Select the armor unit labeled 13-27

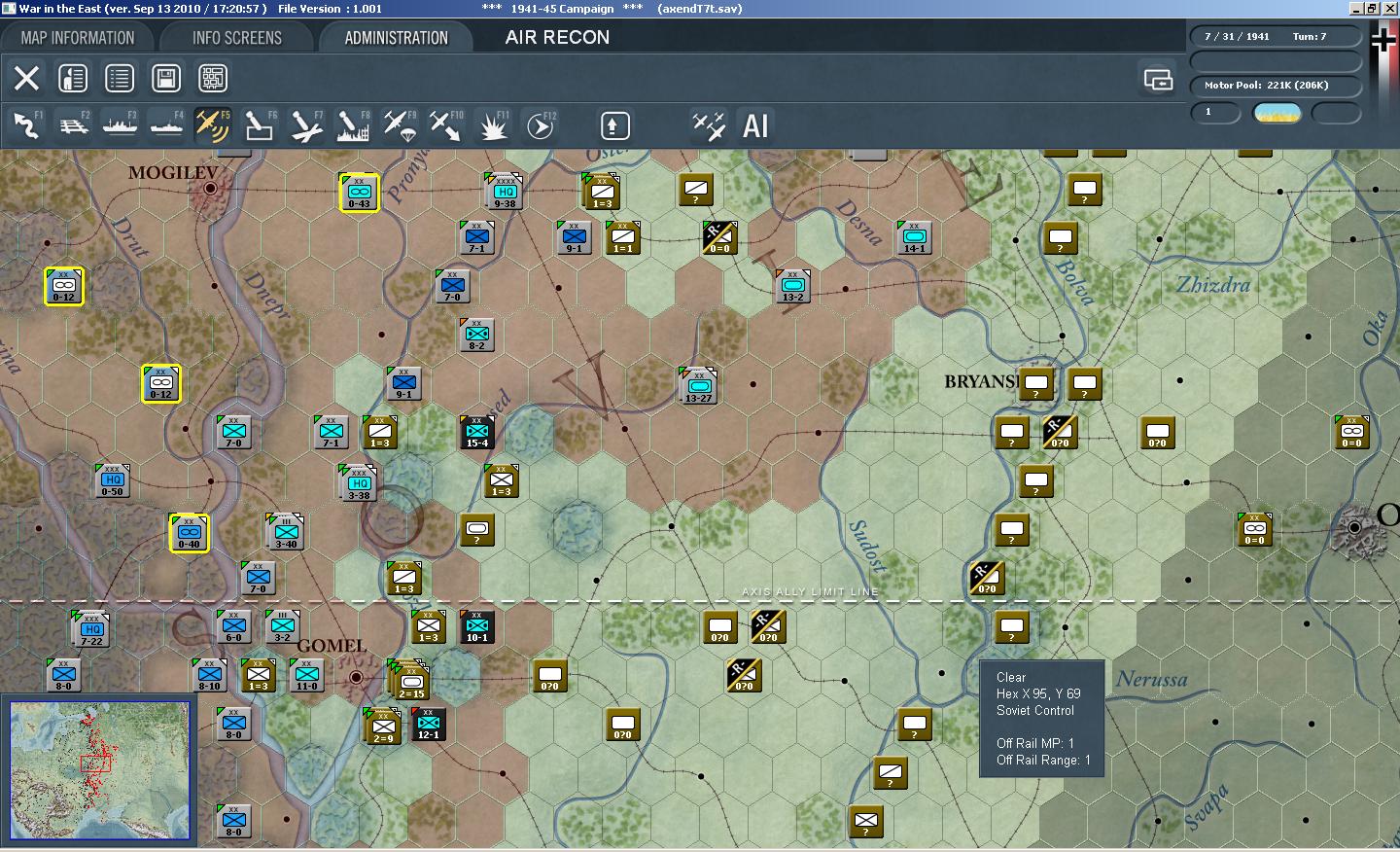coord(698,385)
